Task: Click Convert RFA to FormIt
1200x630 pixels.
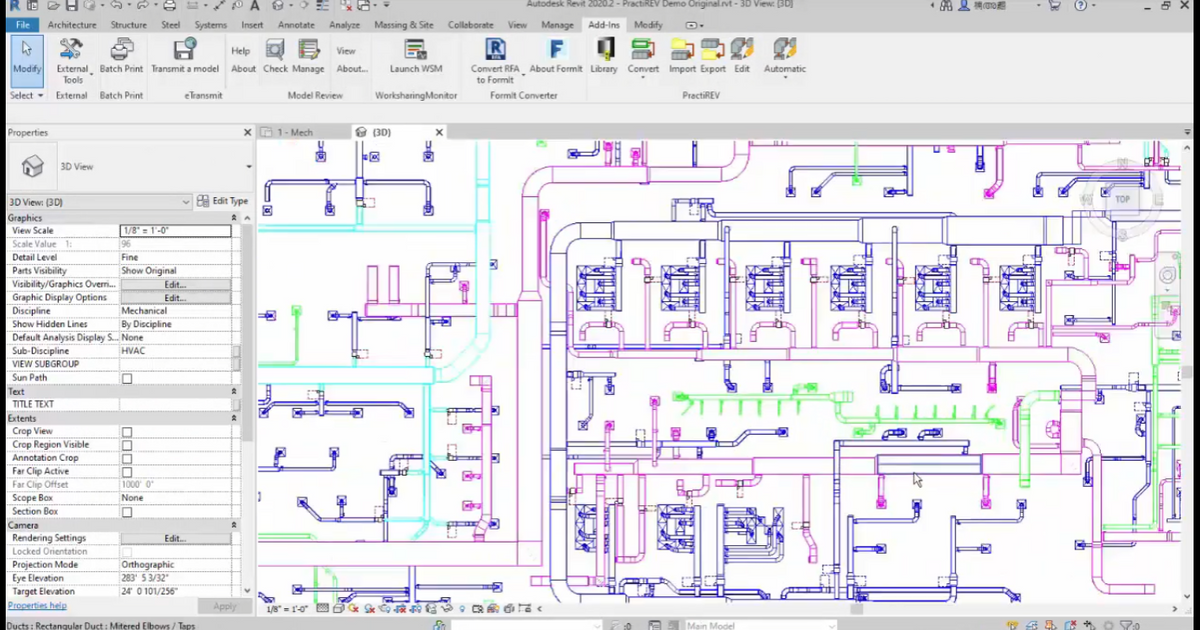Action: click(x=495, y=61)
